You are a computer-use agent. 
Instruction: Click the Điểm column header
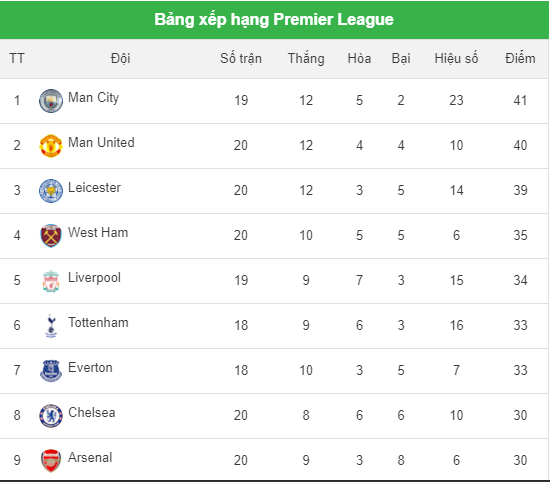pos(520,58)
